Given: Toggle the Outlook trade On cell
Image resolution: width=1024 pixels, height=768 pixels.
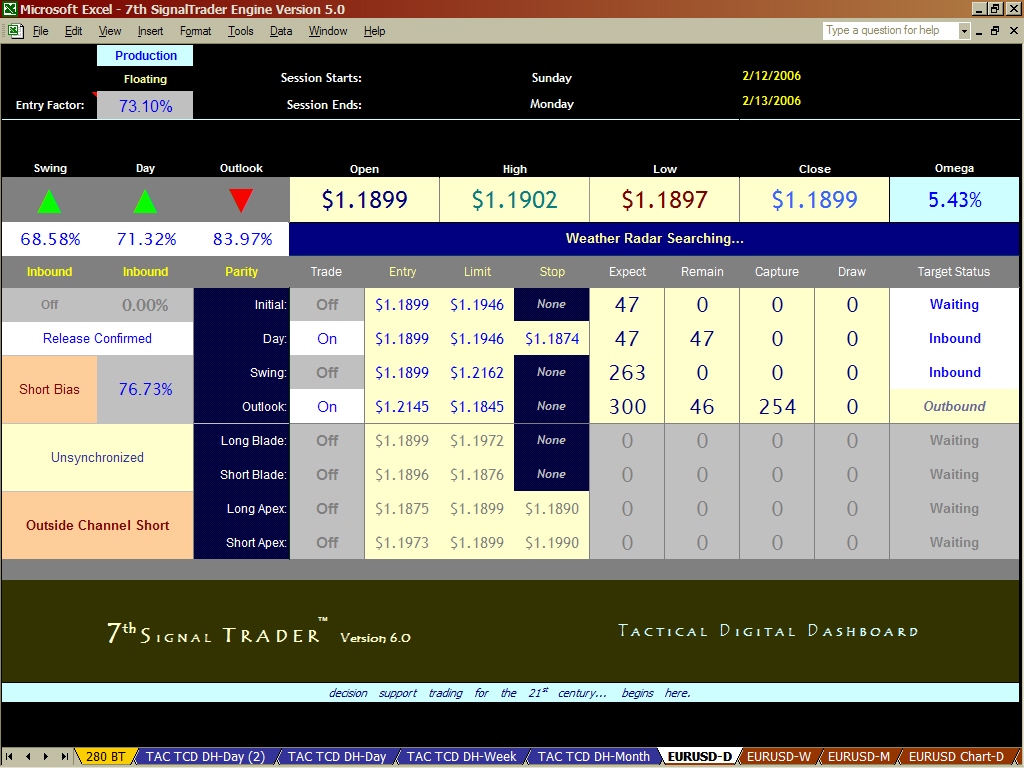Looking at the screenshot, I should point(327,406).
